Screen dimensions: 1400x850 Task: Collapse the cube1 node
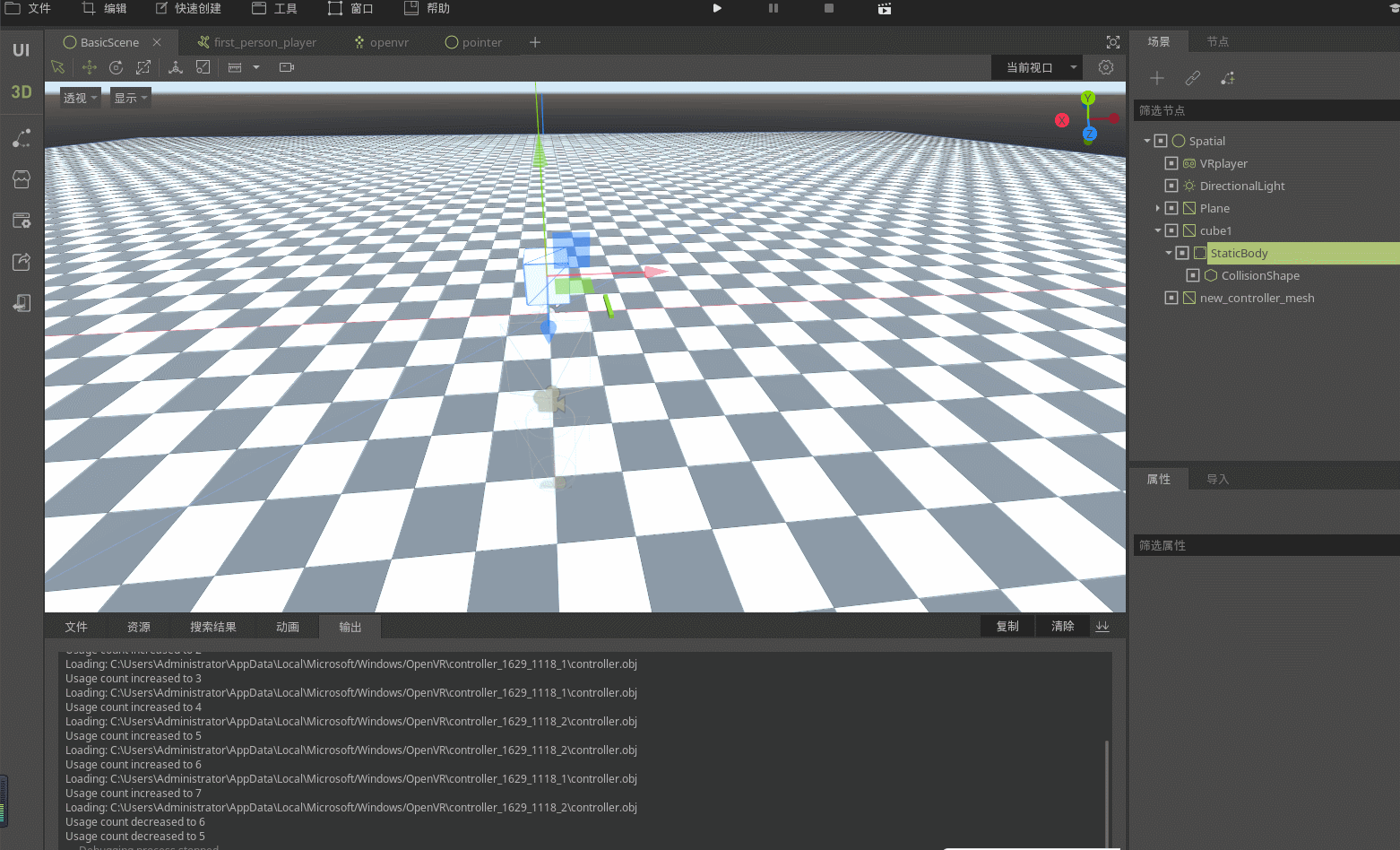click(x=1158, y=230)
